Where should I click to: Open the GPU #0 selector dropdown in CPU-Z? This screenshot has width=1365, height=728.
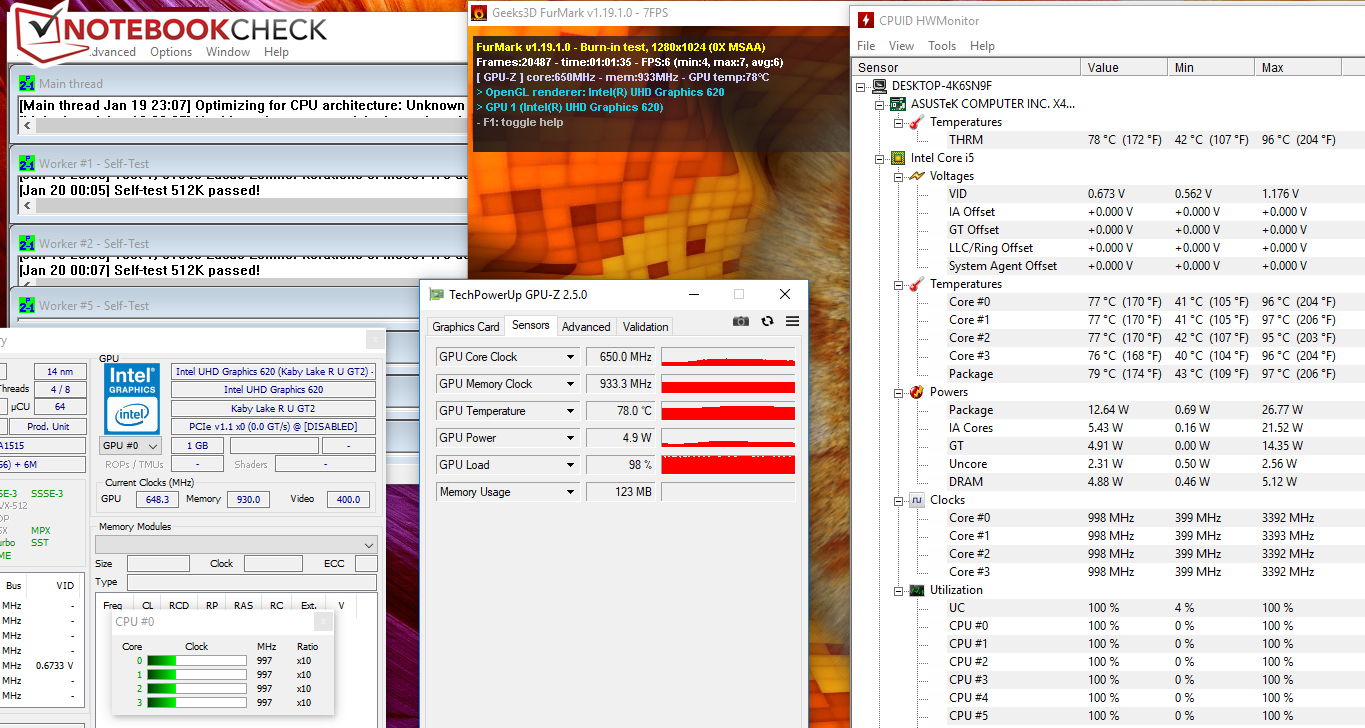click(x=132, y=446)
